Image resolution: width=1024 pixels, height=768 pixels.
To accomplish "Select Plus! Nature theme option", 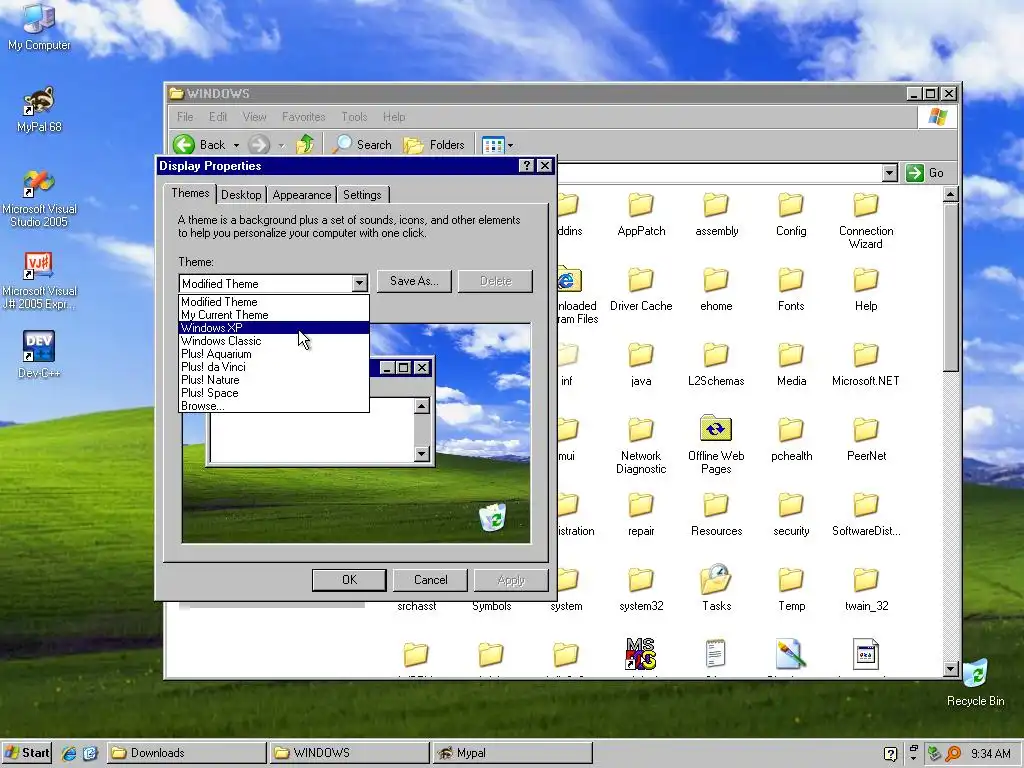I will [x=274, y=380].
